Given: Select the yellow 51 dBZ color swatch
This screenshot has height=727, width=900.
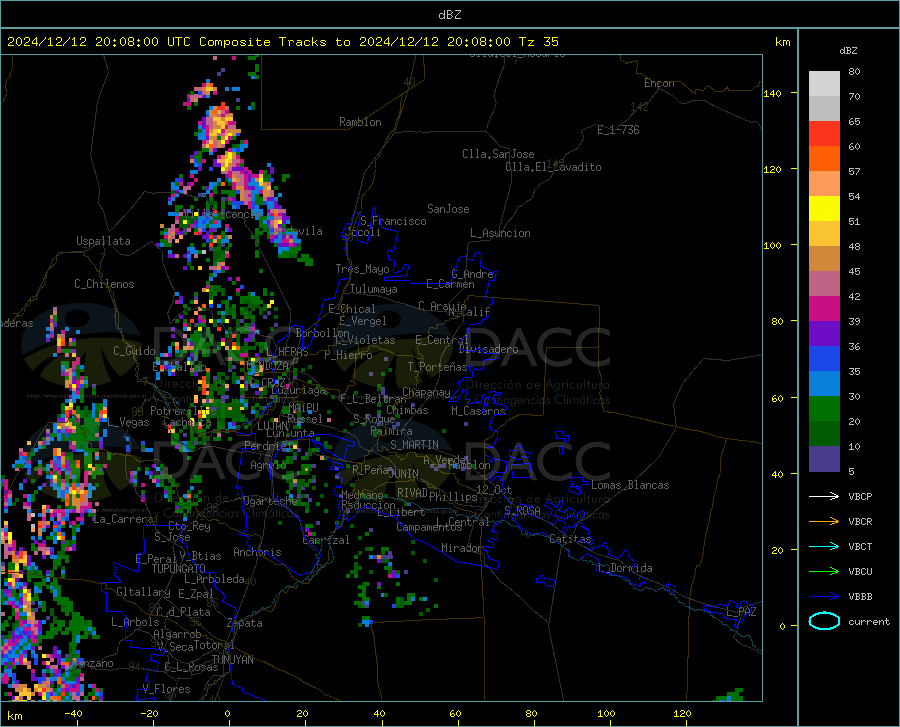Looking at the screenshot, I should click(824, 209).
